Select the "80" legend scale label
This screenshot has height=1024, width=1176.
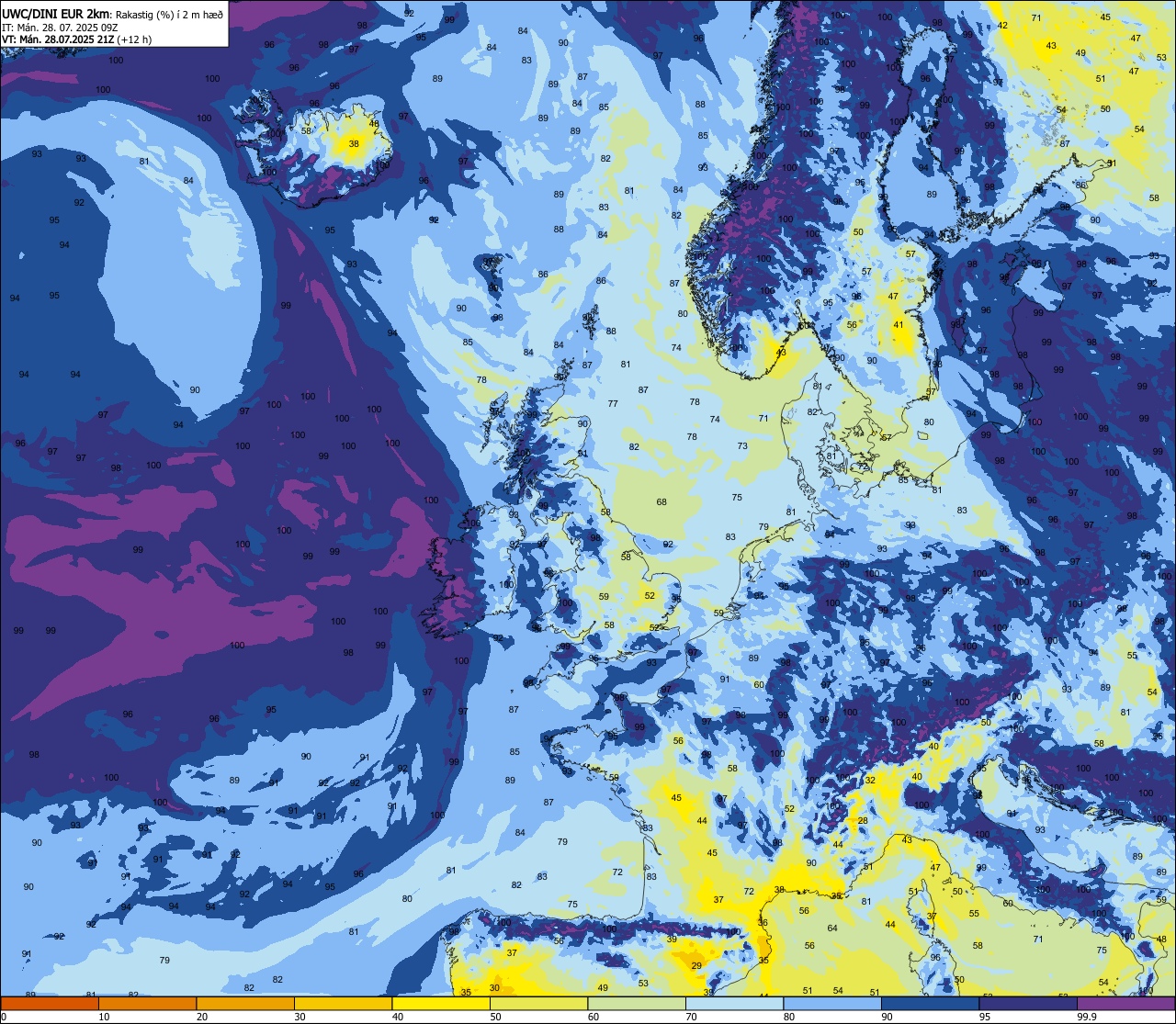tap(789, 1017)
